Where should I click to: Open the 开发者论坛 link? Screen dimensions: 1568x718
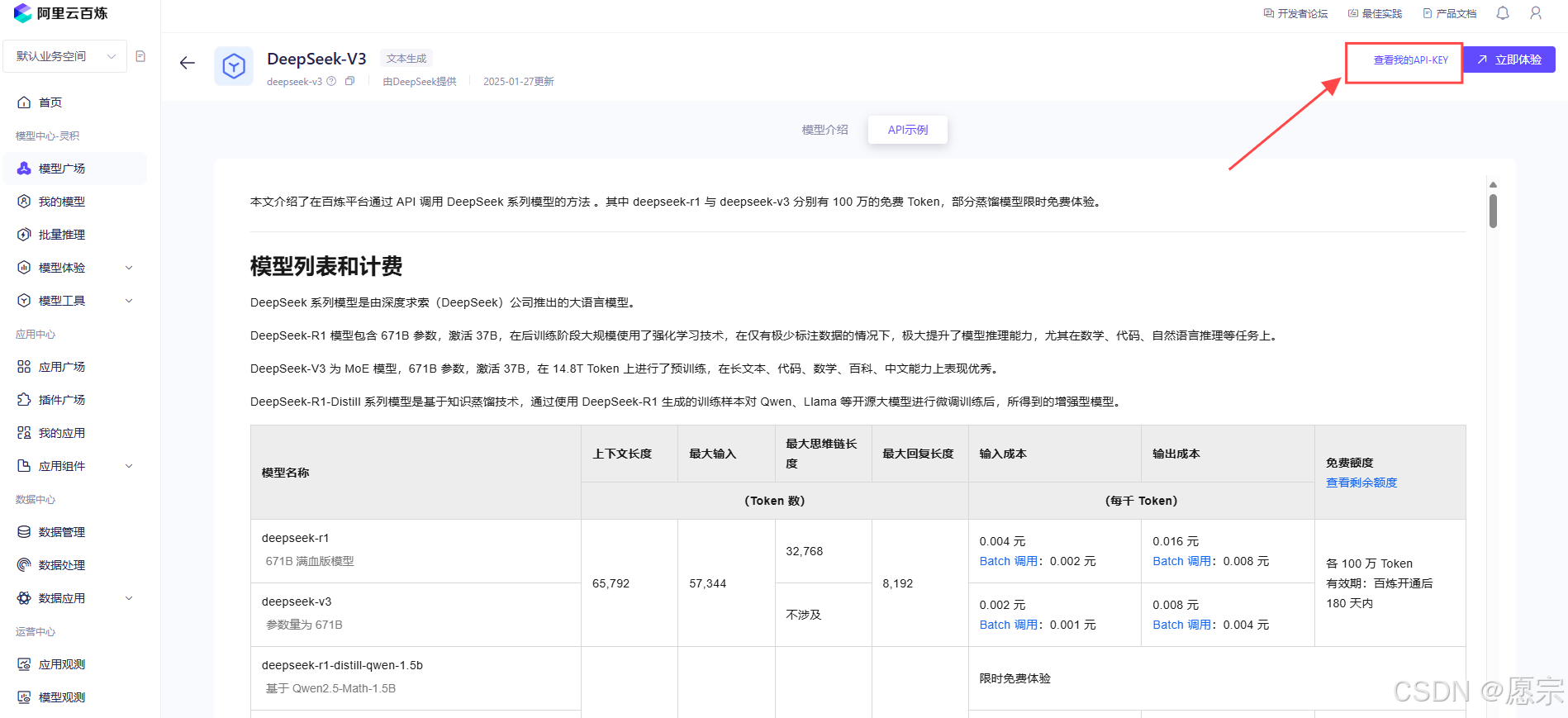[x=1295, y=13]
